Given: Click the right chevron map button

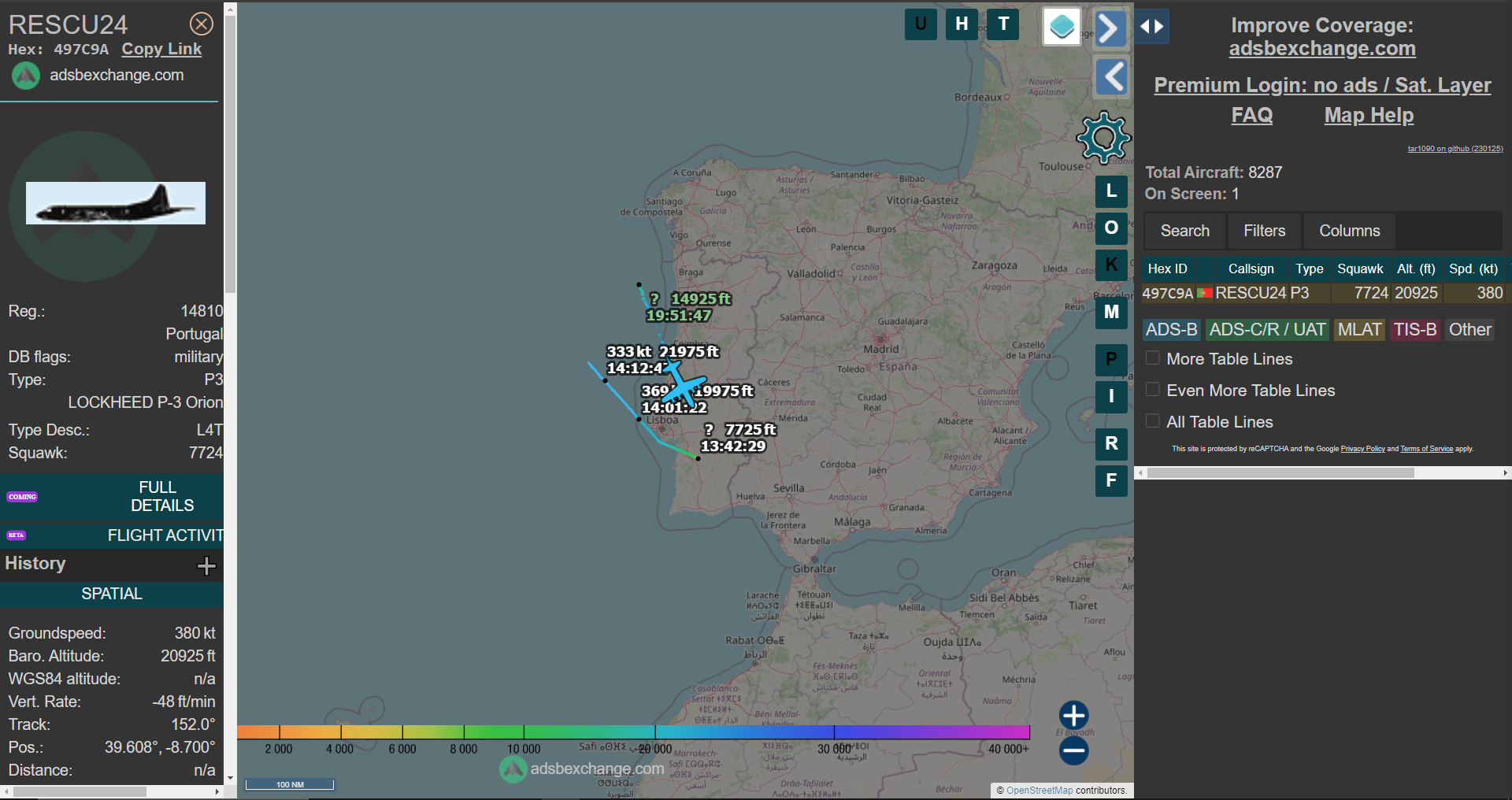Looking at the screenshot, I should (1110, 29).
